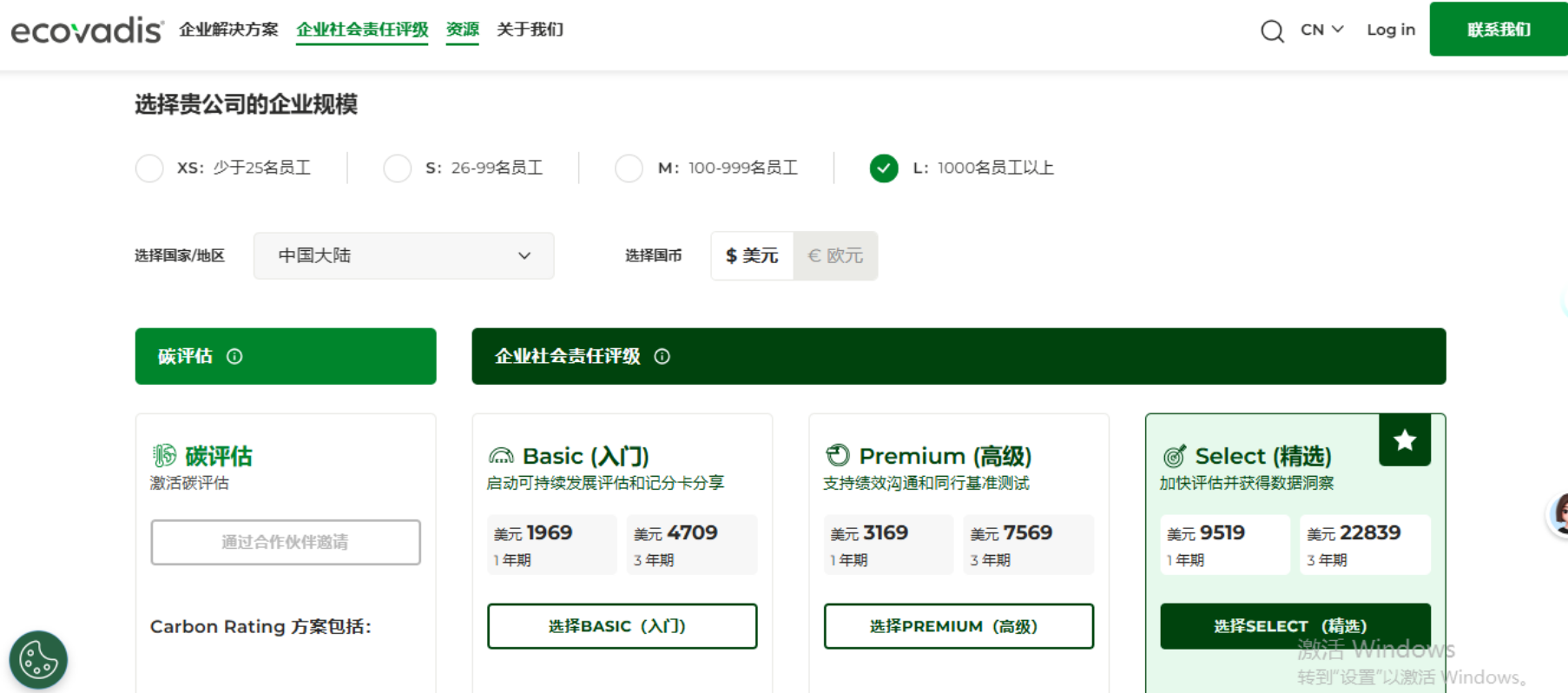Screen dimensions: 1568x693
Task: Click the 选择国家/地区 label
Action: tap(180, 255)
